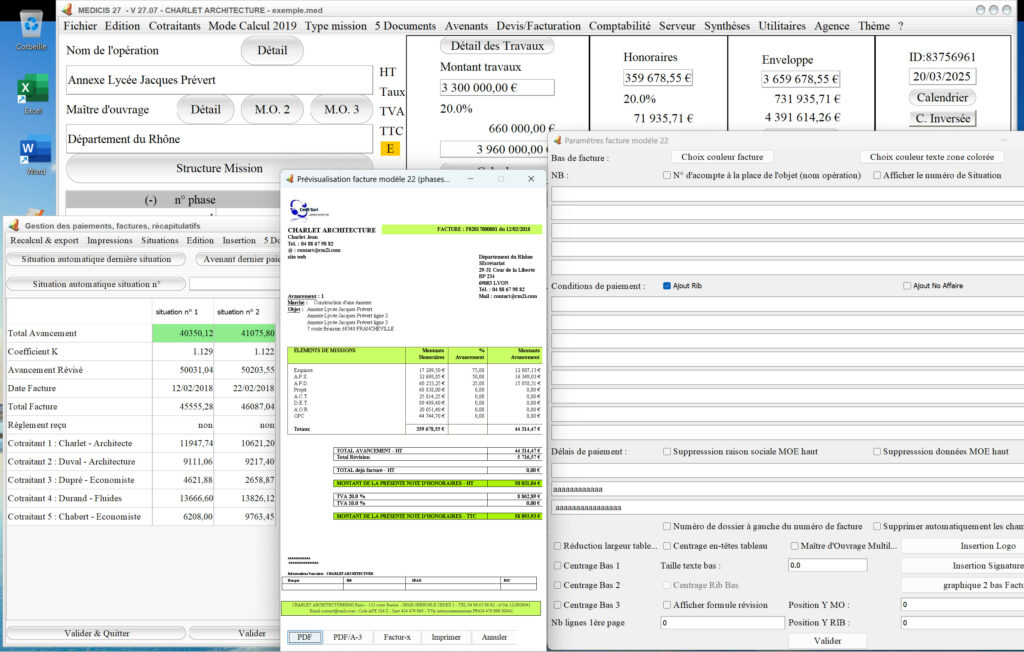This screenshot has width=1024, height=652.
Task: Check the Centrage Bas 1 box
Action: pyautogui.click(x=557, y=565)
